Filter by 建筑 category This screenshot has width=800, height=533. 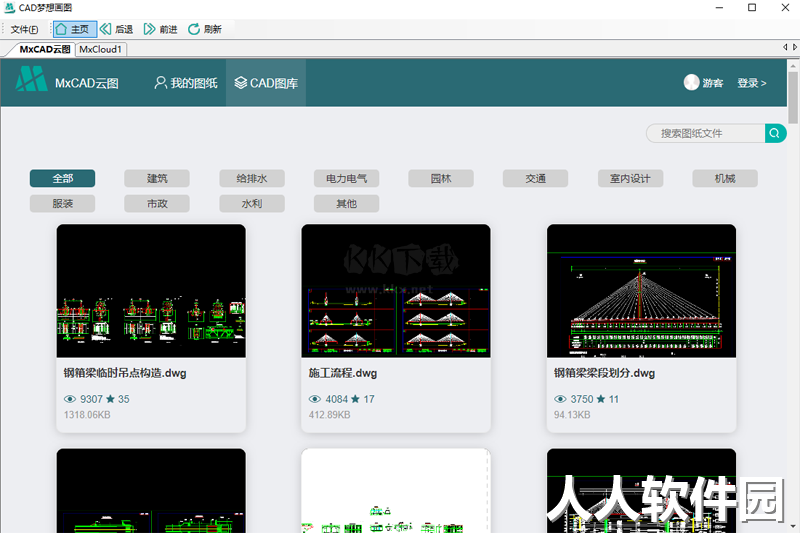(x=157, y=179)
